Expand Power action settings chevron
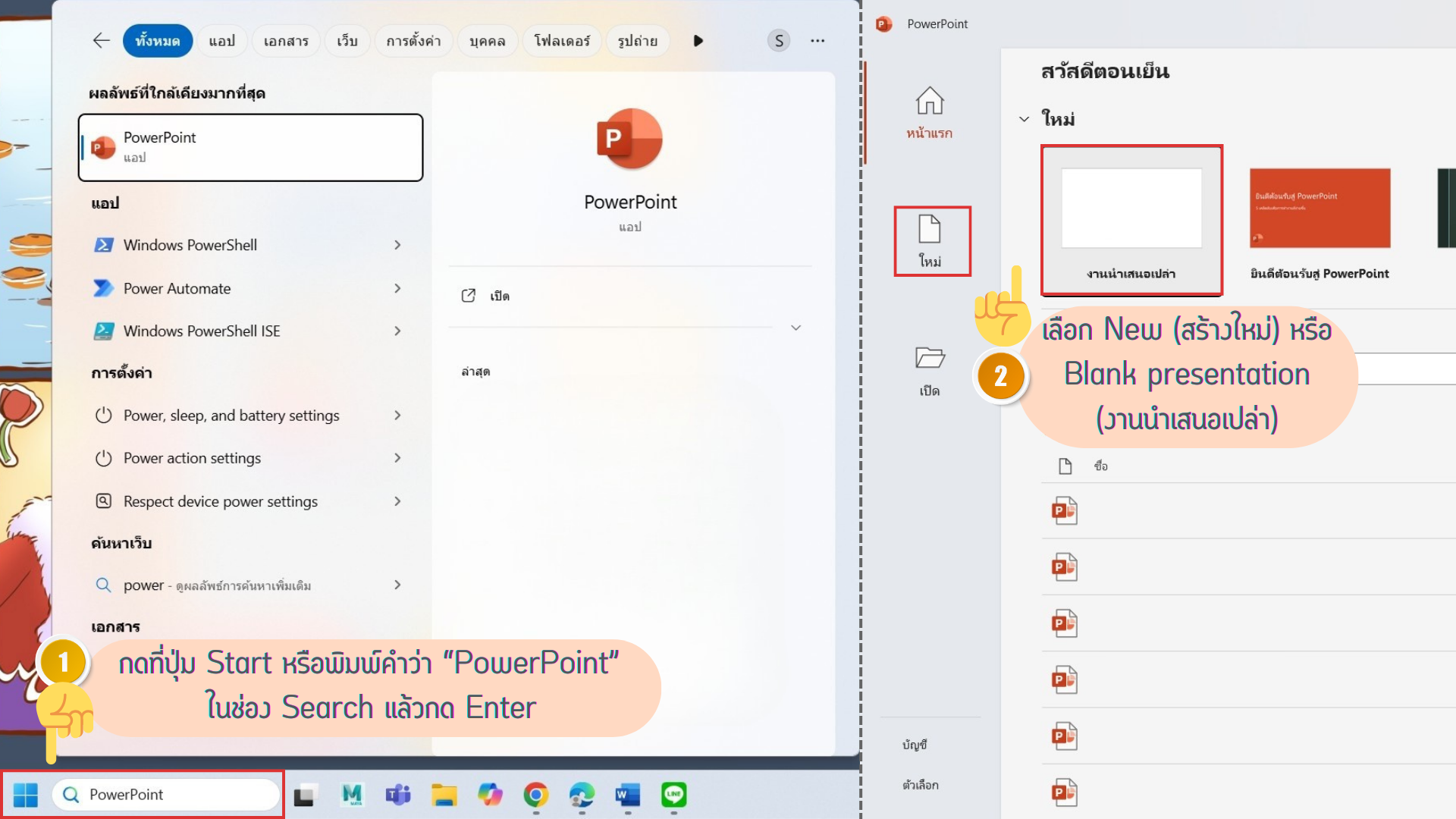1456x819 pixels. [x=397, y=458]
